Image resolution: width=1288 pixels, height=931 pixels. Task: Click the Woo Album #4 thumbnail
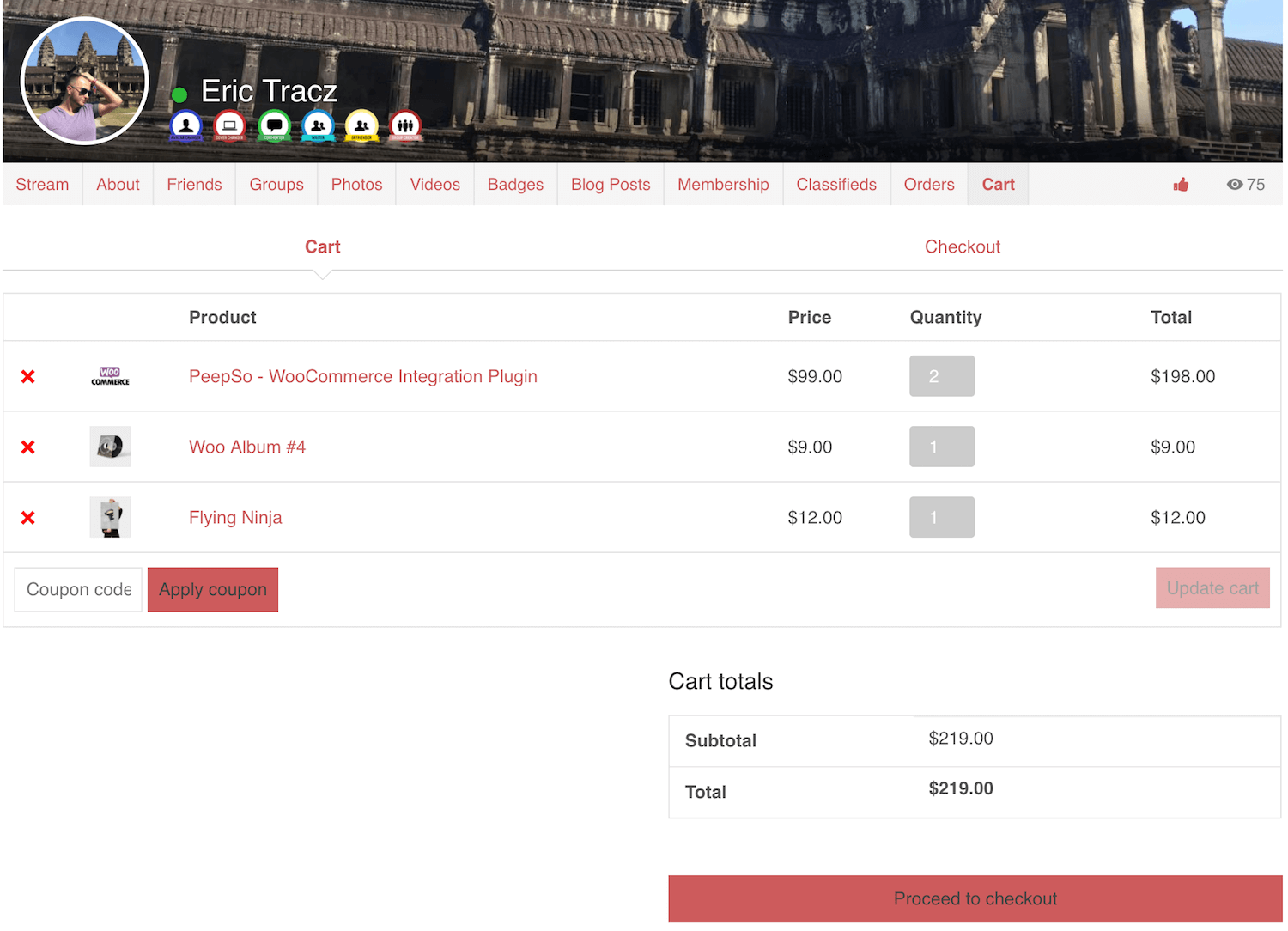coord(110,447)
